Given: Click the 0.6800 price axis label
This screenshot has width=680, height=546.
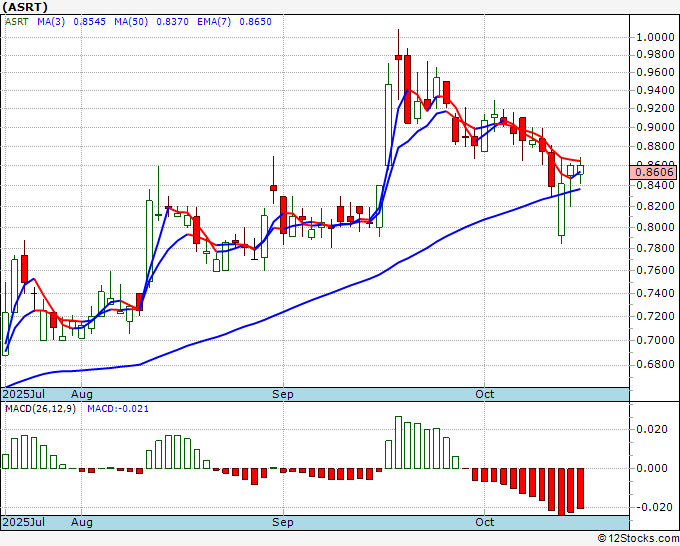Looking at the screenshot, I should [x=655, y=364].
